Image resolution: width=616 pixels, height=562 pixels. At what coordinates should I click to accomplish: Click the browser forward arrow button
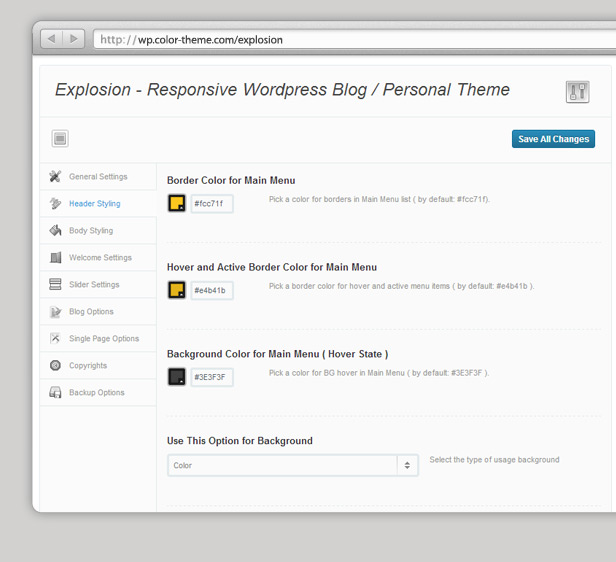click(x=73, y=39)
